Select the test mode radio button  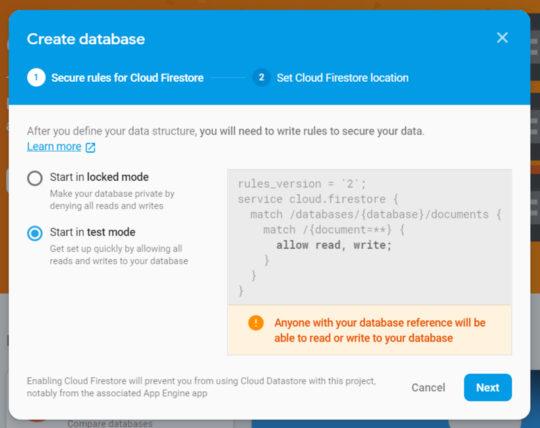coord(35,233)
